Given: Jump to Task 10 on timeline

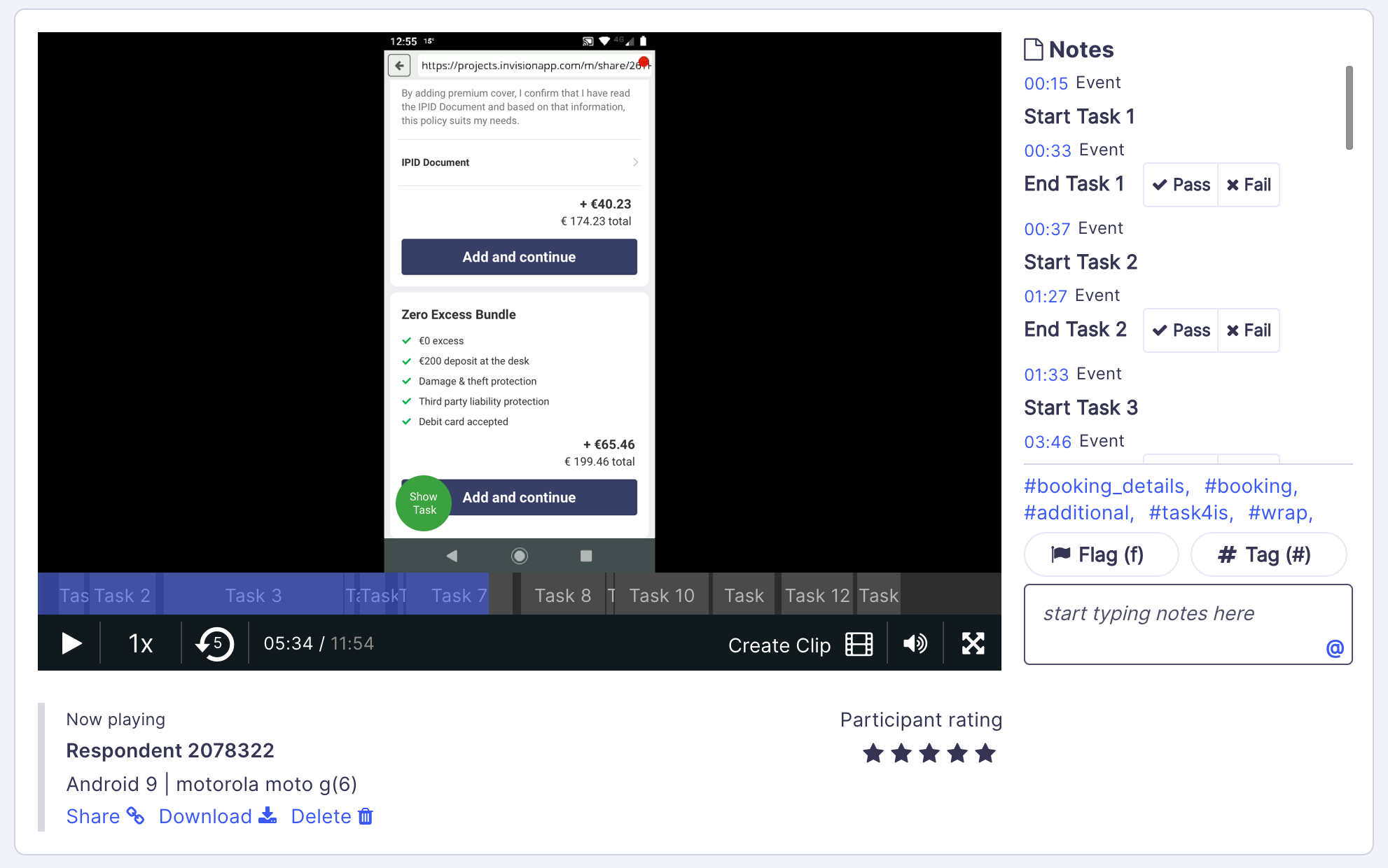Looking at the screenshot, I should click(662, 596).
